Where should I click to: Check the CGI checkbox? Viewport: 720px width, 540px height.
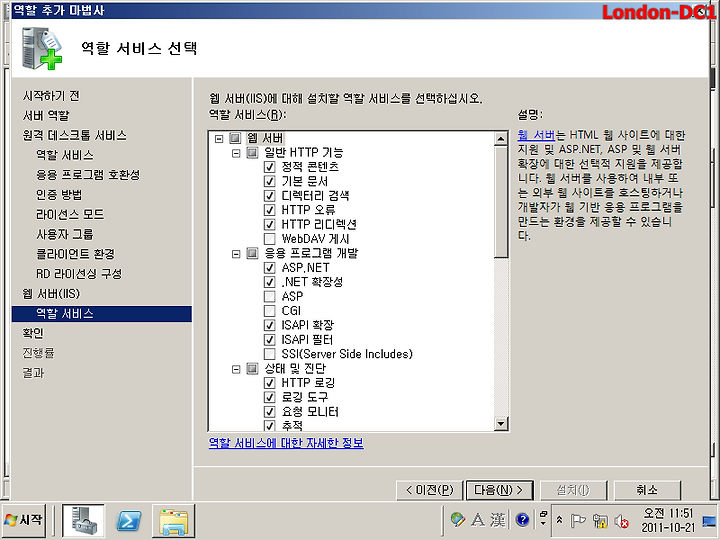[270, 311]
